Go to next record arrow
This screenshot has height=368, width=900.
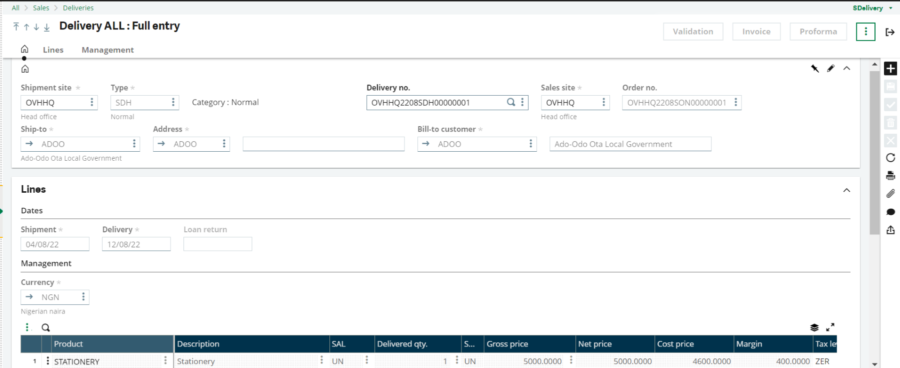point(36,27)
